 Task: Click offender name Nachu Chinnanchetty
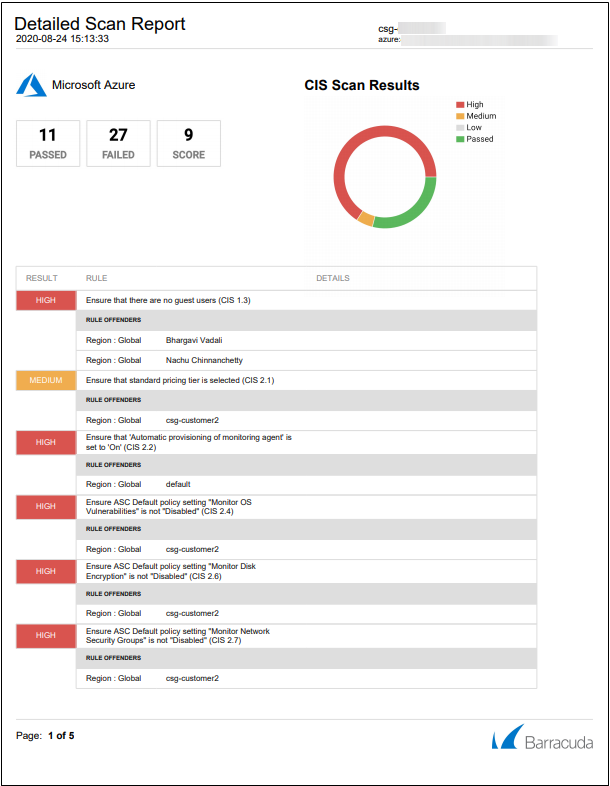point(204,360)
